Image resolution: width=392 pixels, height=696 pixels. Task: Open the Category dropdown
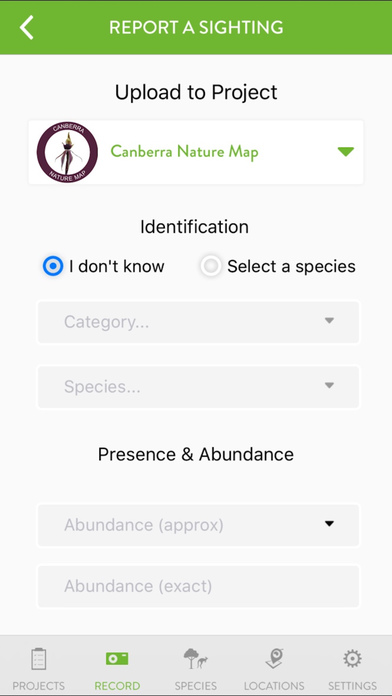(x=198, y=322)
